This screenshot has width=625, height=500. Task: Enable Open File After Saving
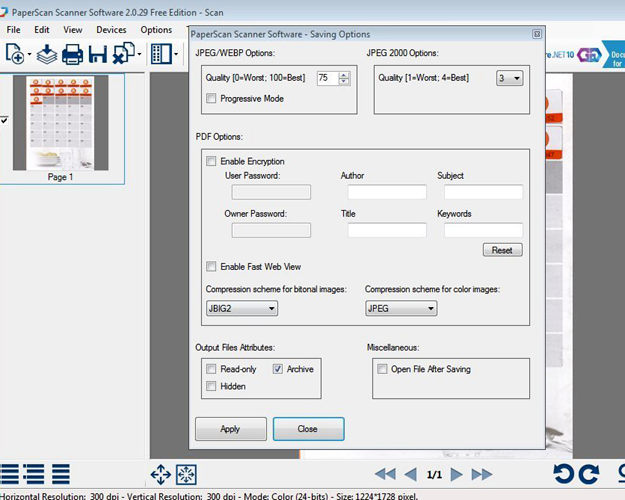[382, 369]
